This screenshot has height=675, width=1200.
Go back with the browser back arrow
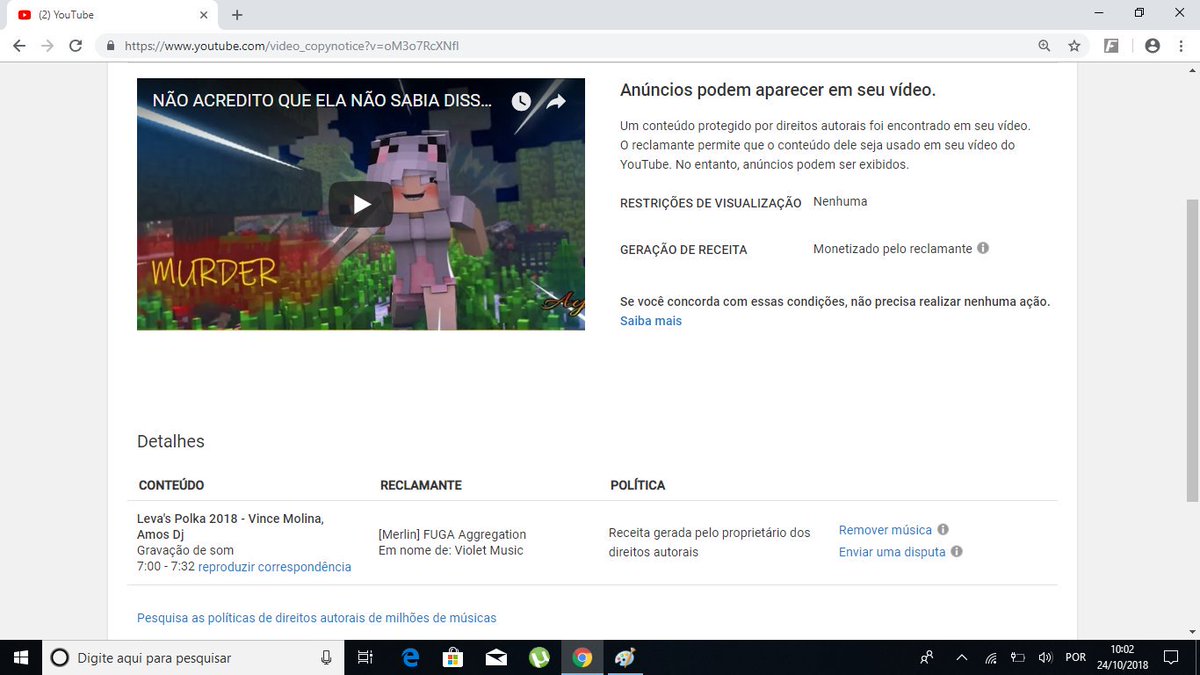click(x=19, y=46)
